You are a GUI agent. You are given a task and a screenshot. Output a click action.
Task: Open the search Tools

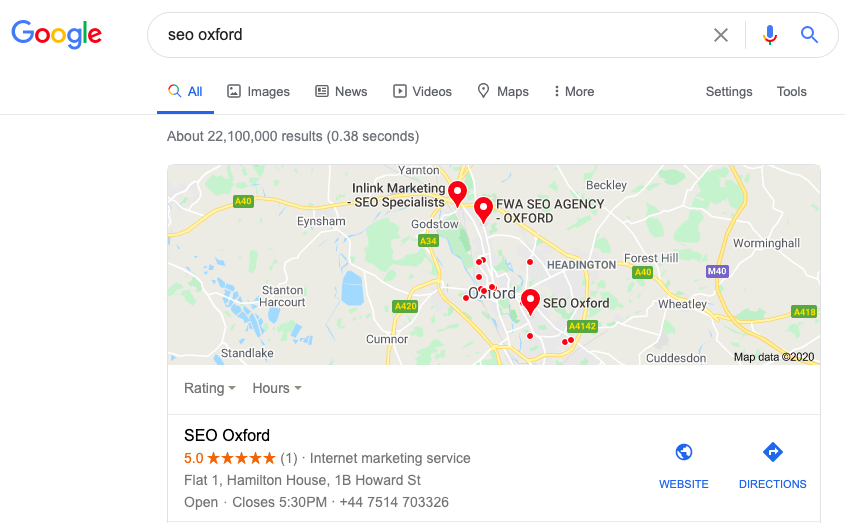tap(791, 91)
